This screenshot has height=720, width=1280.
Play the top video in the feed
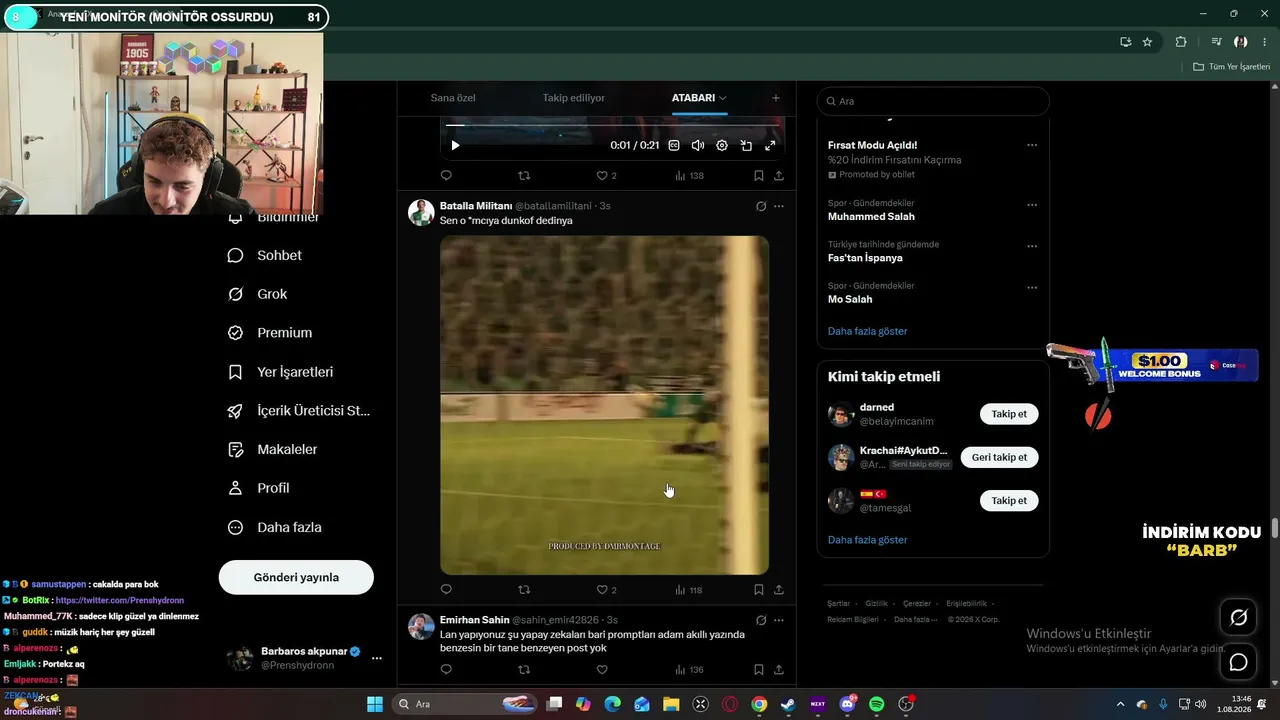[455, 146]
